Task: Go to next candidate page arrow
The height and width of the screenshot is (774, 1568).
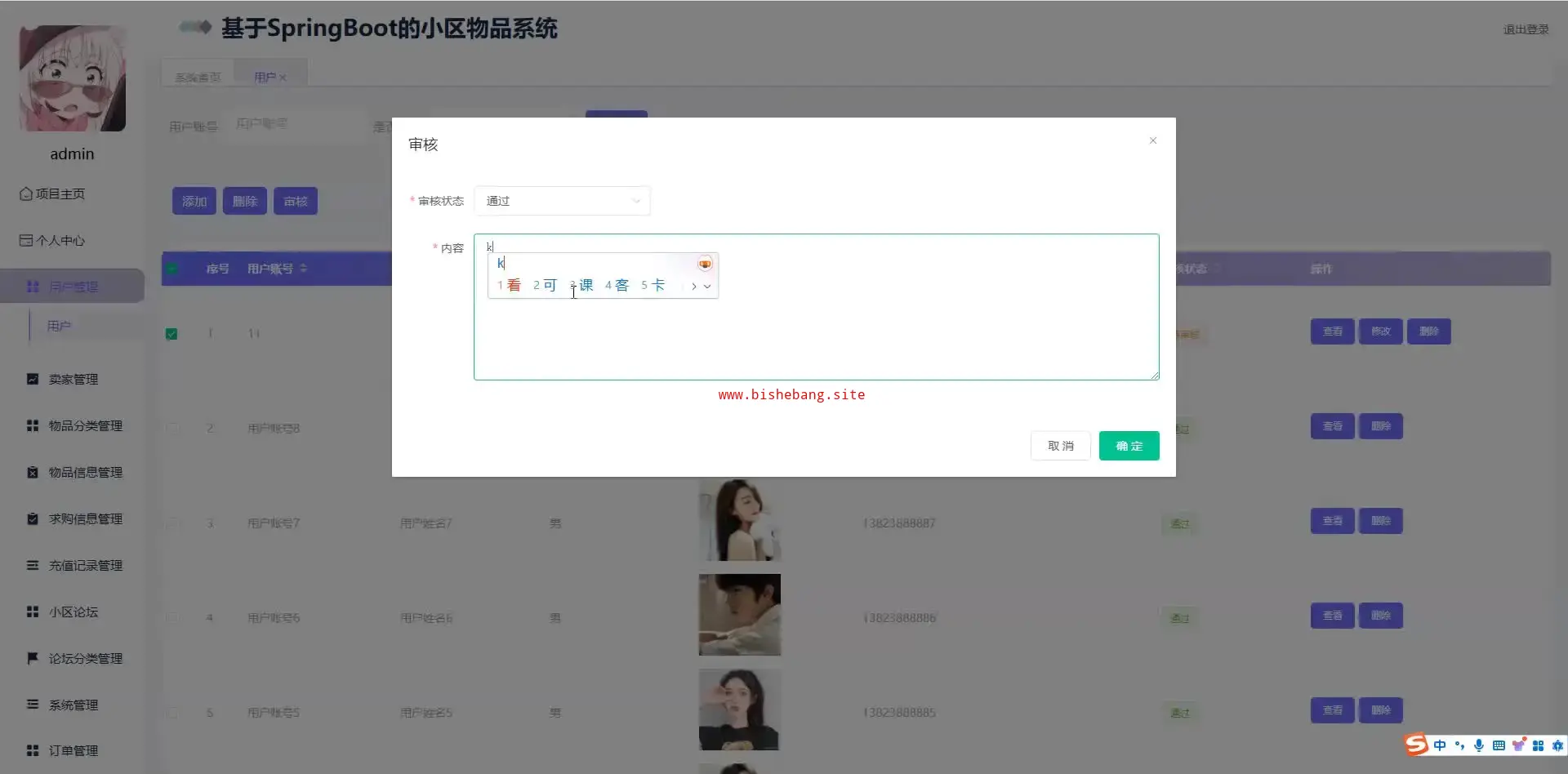Action: click(693, 287)
